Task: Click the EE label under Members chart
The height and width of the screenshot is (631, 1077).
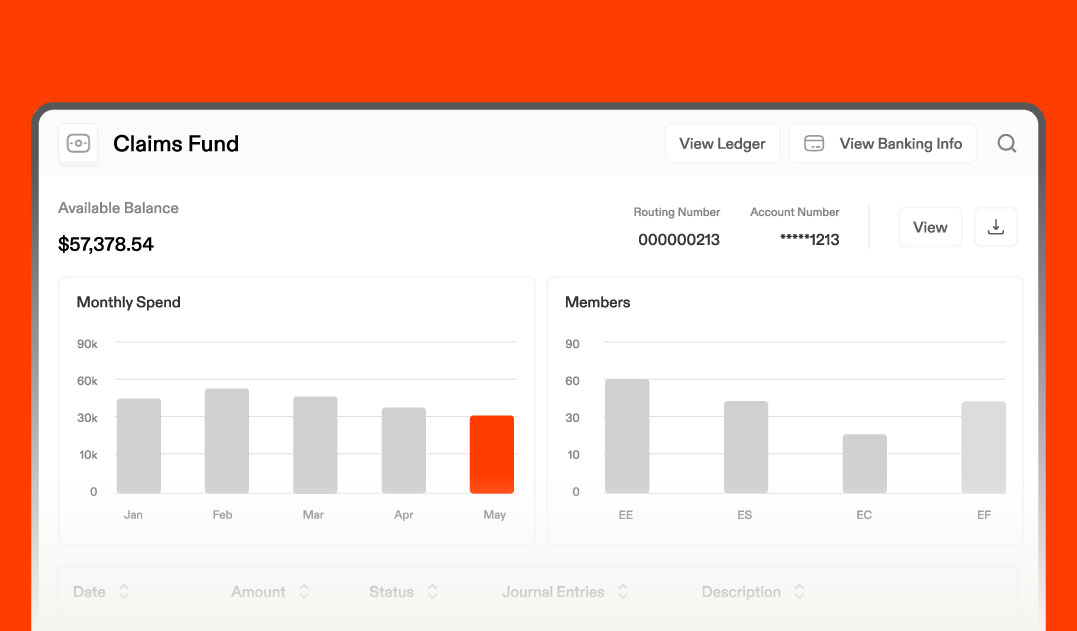Action: point(626,514)
